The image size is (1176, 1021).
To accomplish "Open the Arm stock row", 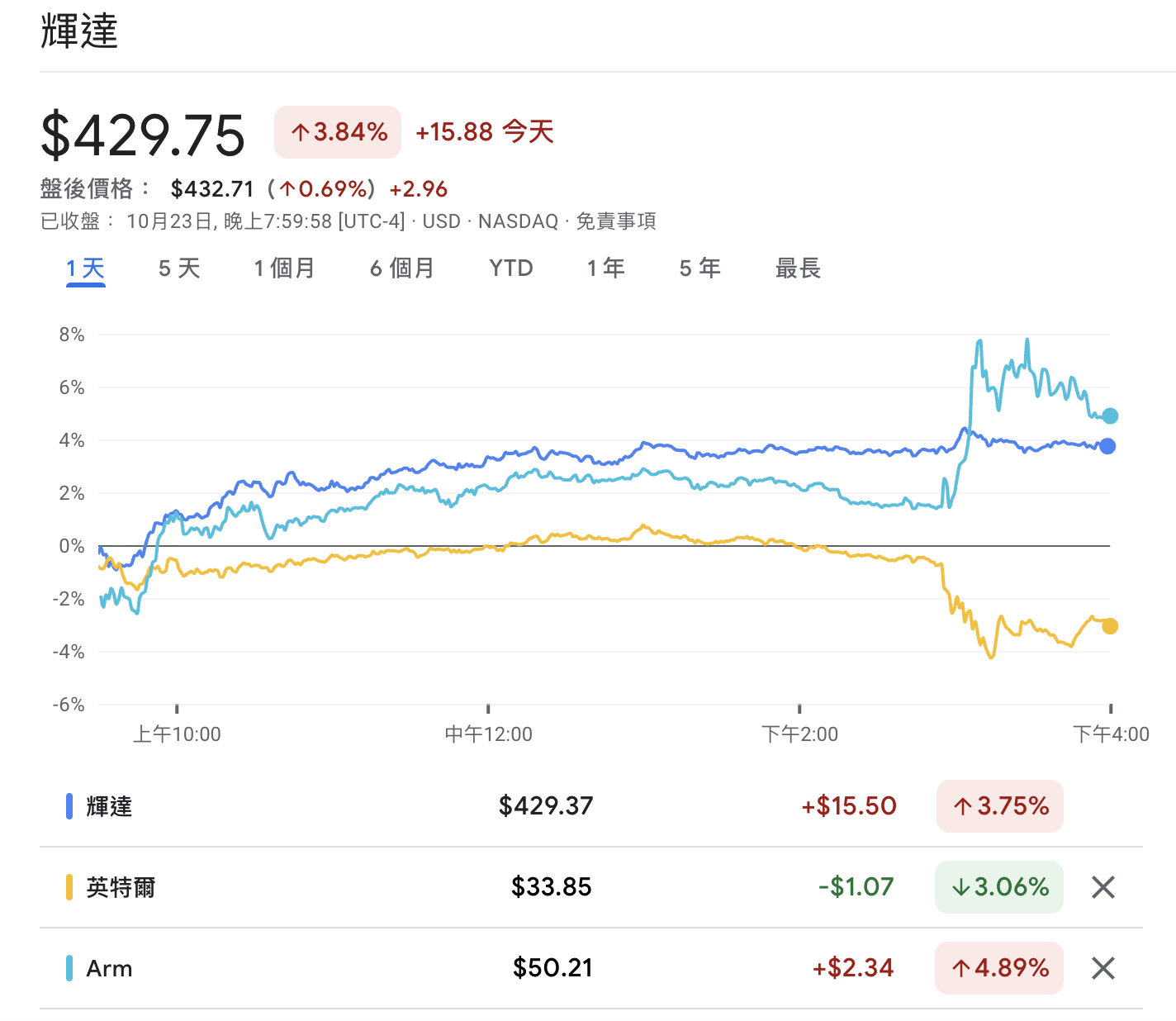I will pos(109,968).
